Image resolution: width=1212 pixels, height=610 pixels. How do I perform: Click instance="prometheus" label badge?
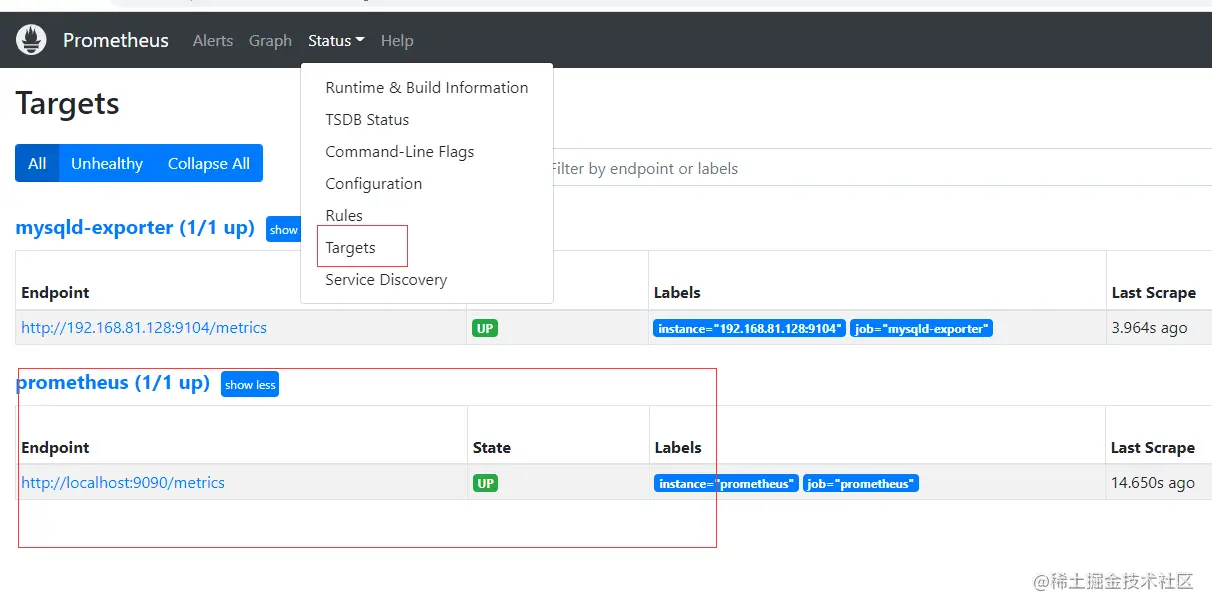click(x=727, y=483)
